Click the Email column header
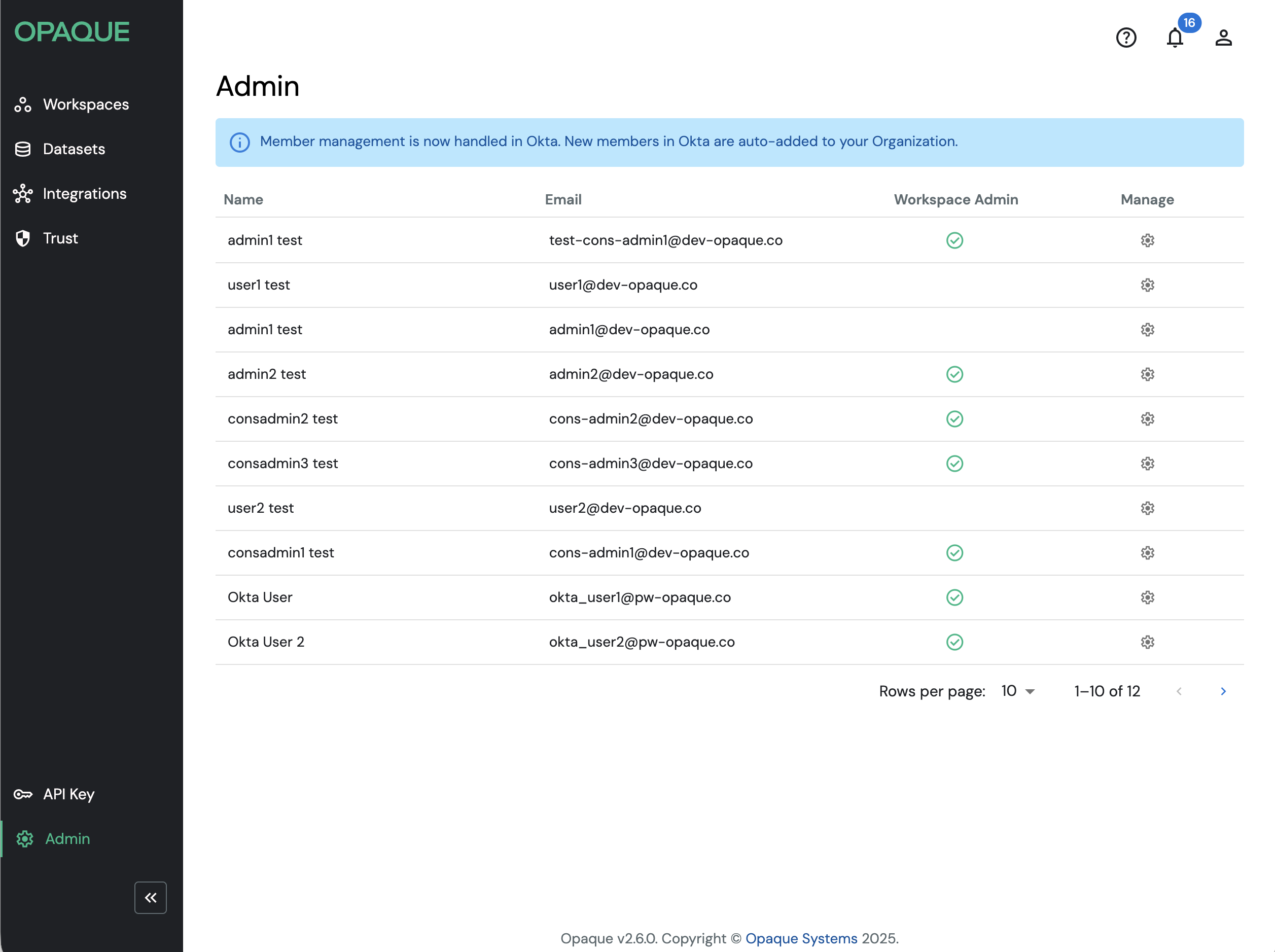Viewport: 1275px width, 952px height. (563, 199)
